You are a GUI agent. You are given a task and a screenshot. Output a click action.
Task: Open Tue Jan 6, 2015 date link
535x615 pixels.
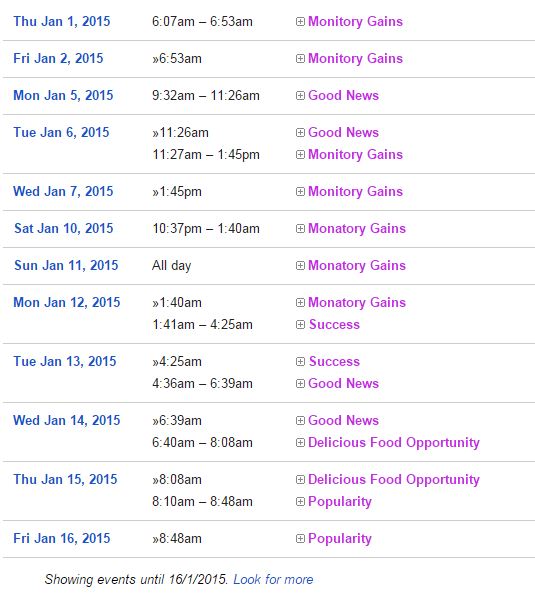(x=61, y=132)
